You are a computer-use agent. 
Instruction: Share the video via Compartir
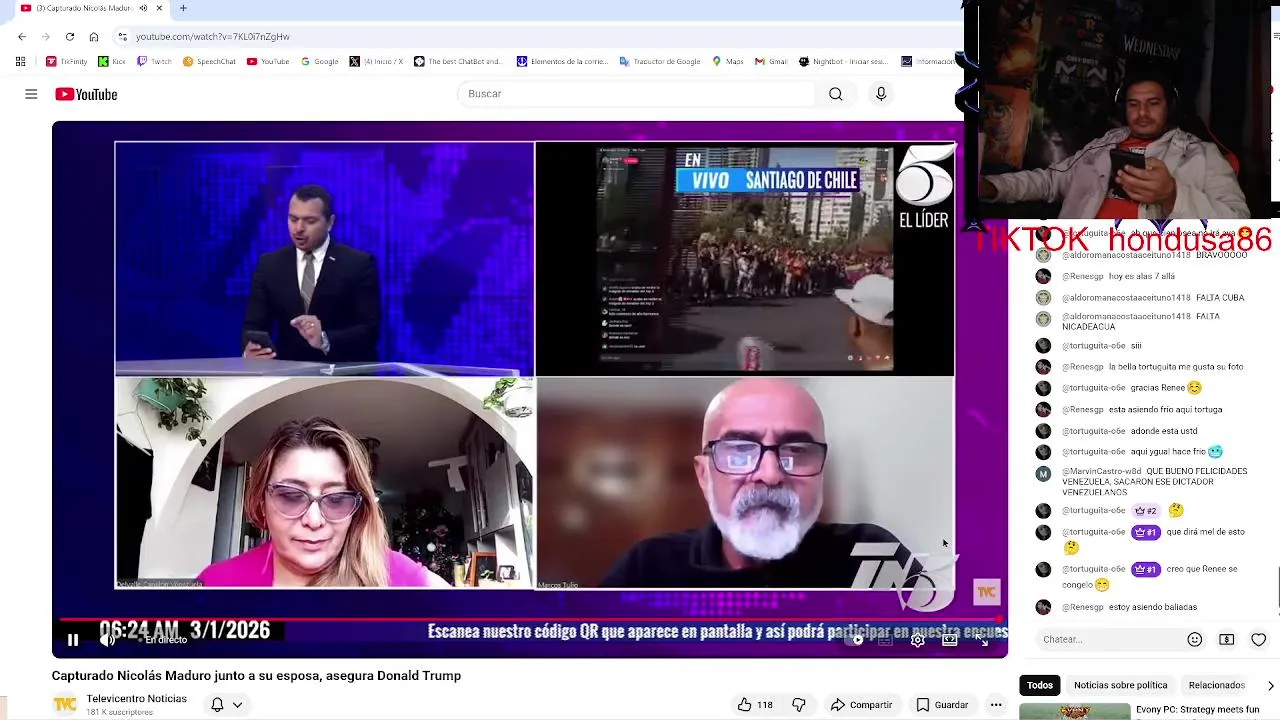coord(861,705)
